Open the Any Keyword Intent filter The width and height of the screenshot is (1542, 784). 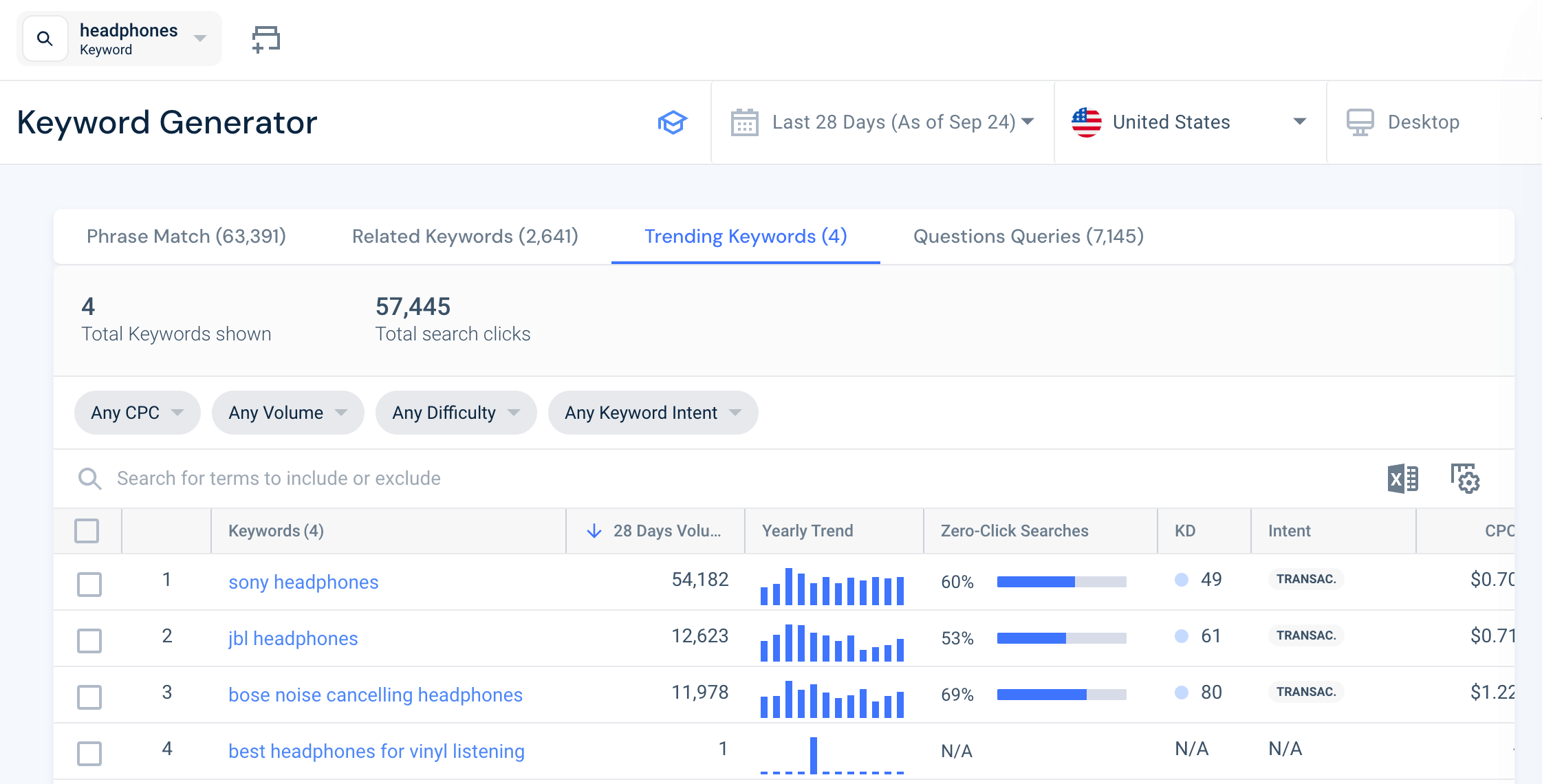[x=653, y=413]
